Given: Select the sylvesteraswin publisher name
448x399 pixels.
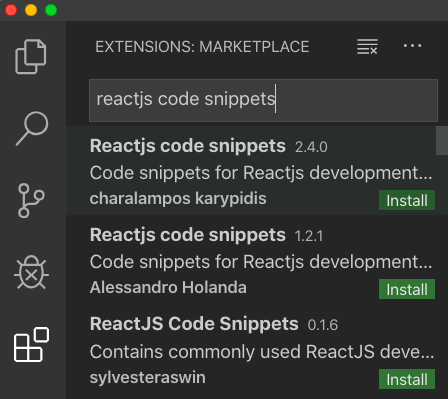Looking at the screenshot, I should tap(148, 378).
